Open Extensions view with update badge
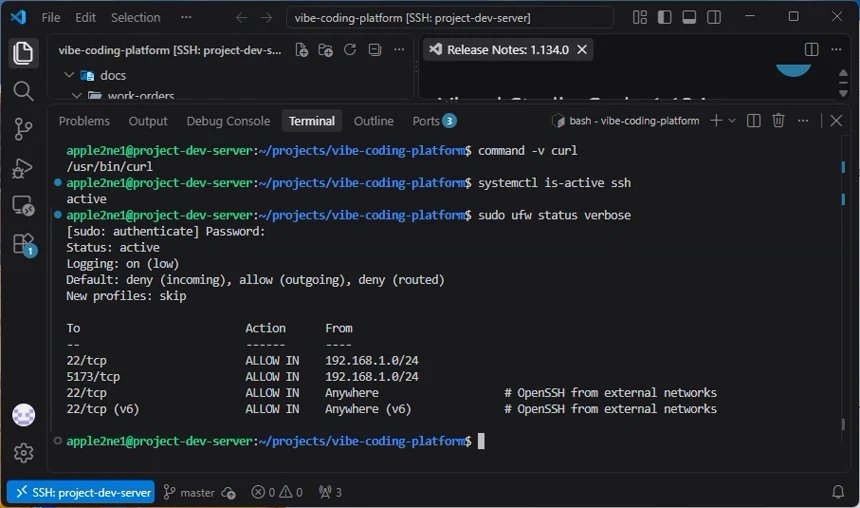The image size is (860, 508). (24, 244)
